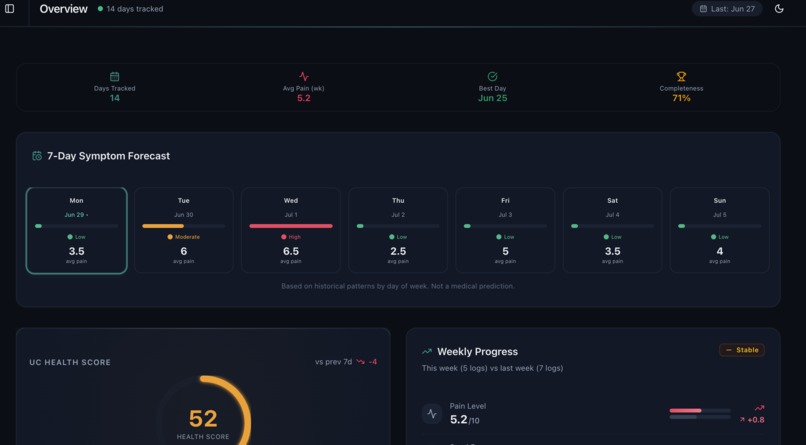Click the High status dot on Wednesday
This screenshot has height=445, width=806.
[284, 237]
